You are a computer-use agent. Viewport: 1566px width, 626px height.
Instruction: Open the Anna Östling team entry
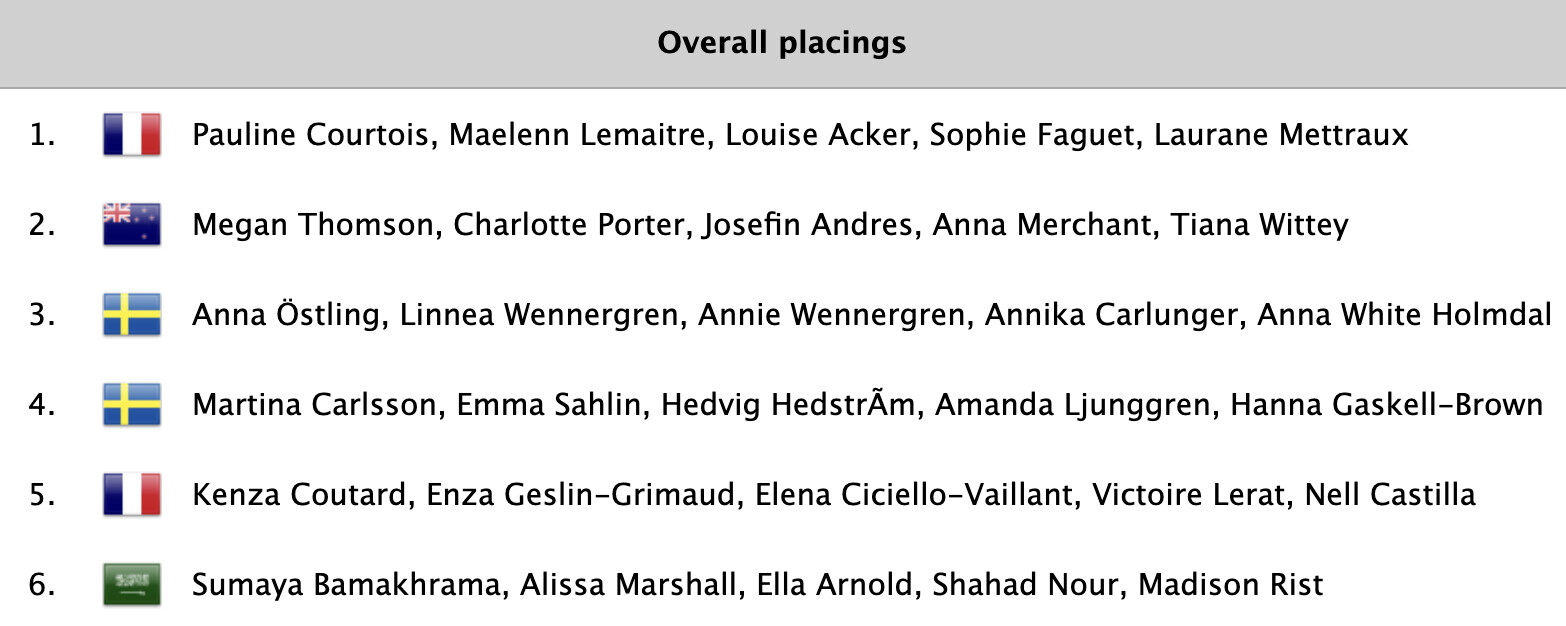[x=870, y=315]
